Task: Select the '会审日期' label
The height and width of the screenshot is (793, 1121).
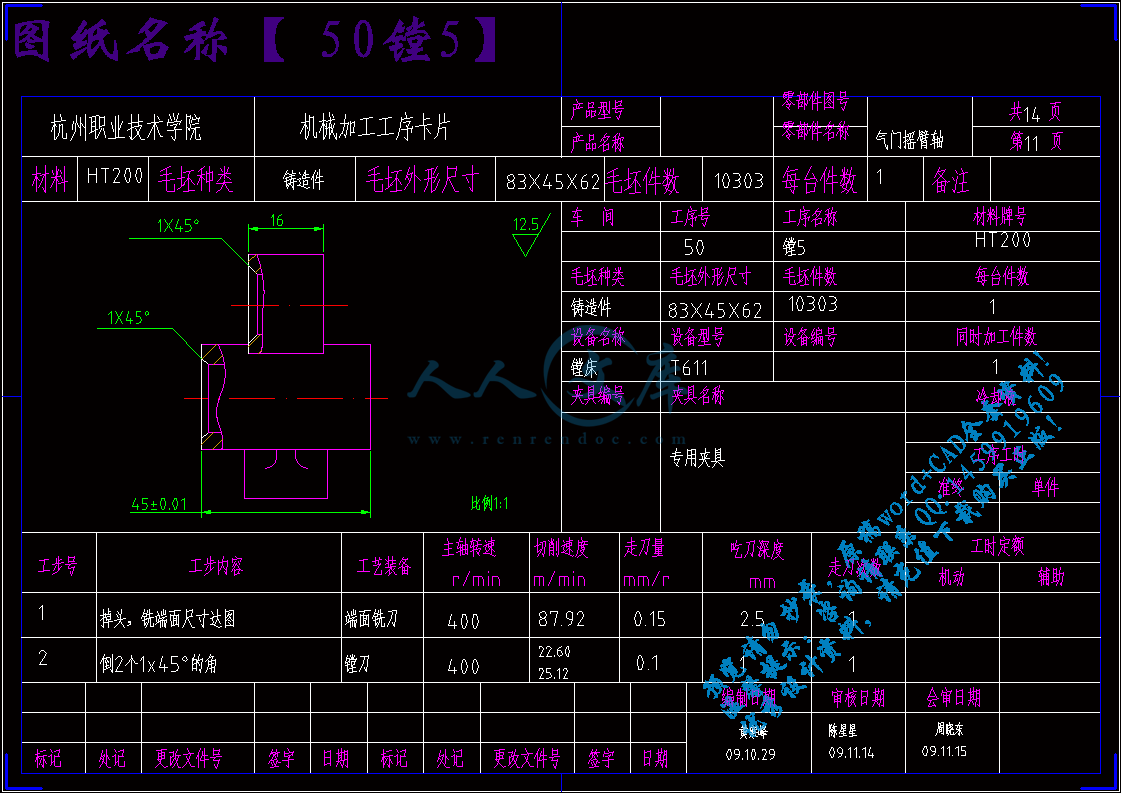Action: coord(954,698)
